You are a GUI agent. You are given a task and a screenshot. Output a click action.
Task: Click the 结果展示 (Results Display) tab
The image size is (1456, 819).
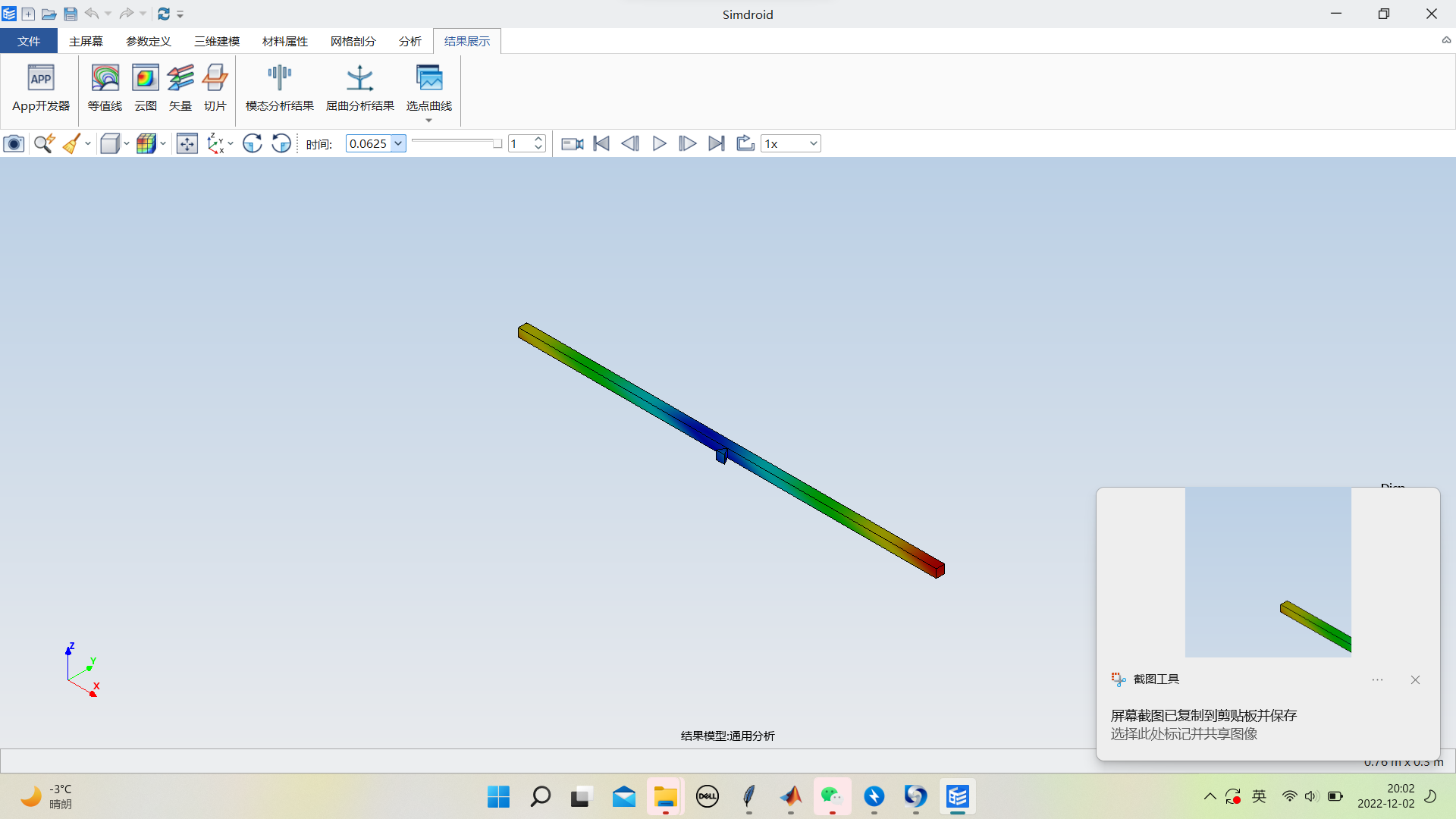[466, 41]
